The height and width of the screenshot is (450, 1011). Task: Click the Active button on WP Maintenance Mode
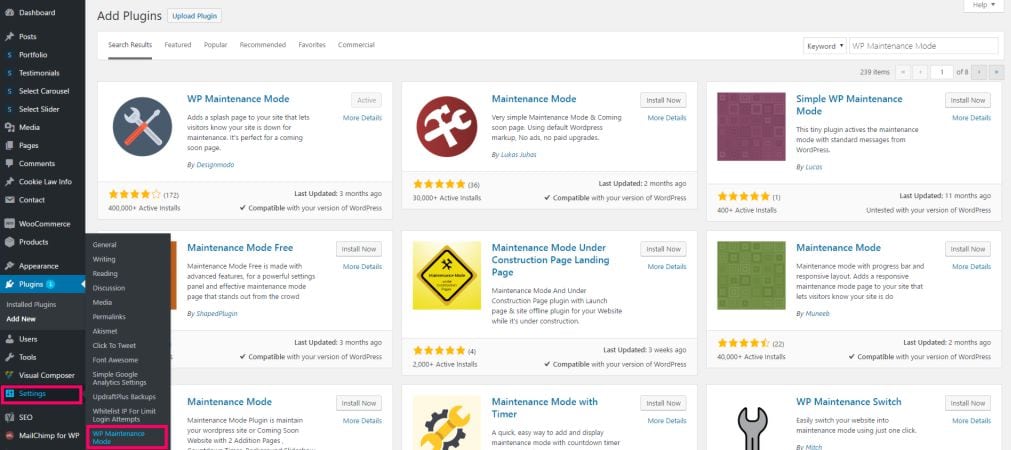click(366, 101)
